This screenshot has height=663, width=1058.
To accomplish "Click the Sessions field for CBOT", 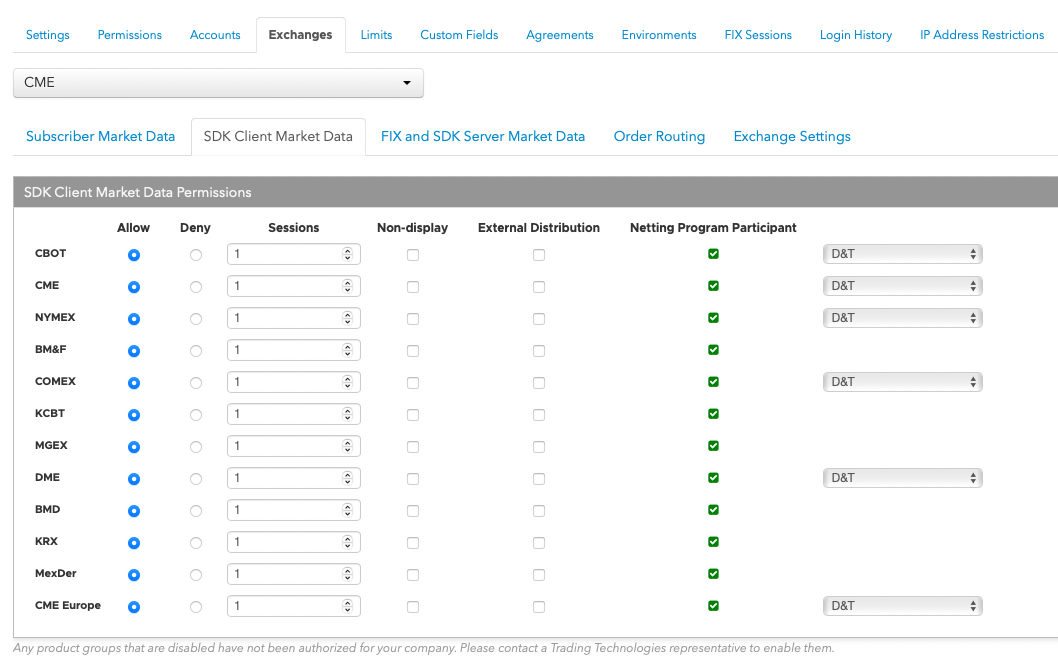I will coord(294,254).
